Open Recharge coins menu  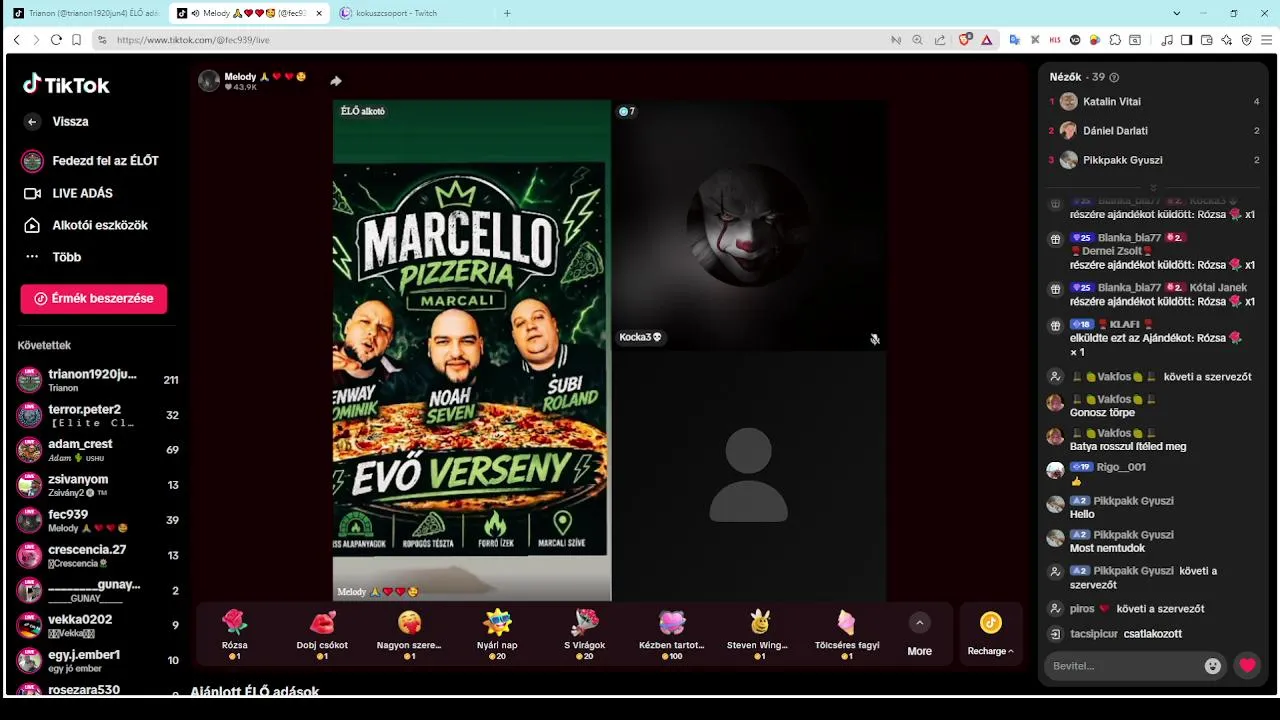pyautogui.click(x=990, y=634)
